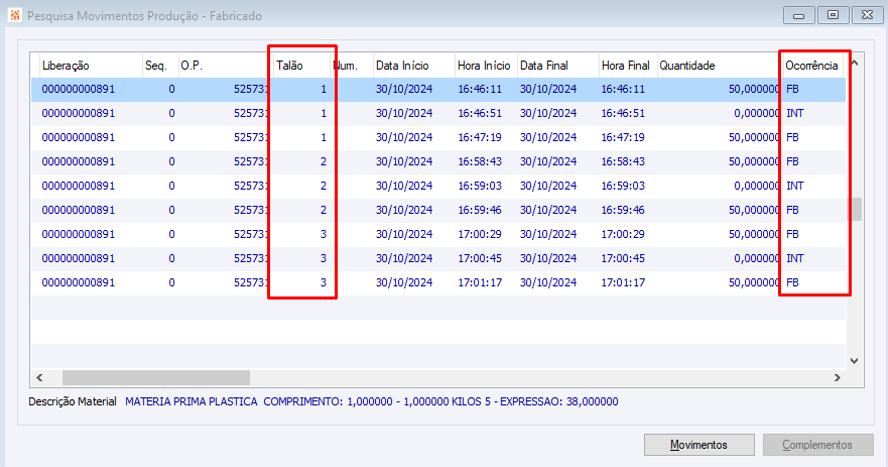Click the orange application icon in title bar
The image size is (888, 467).
click(15, 15)
